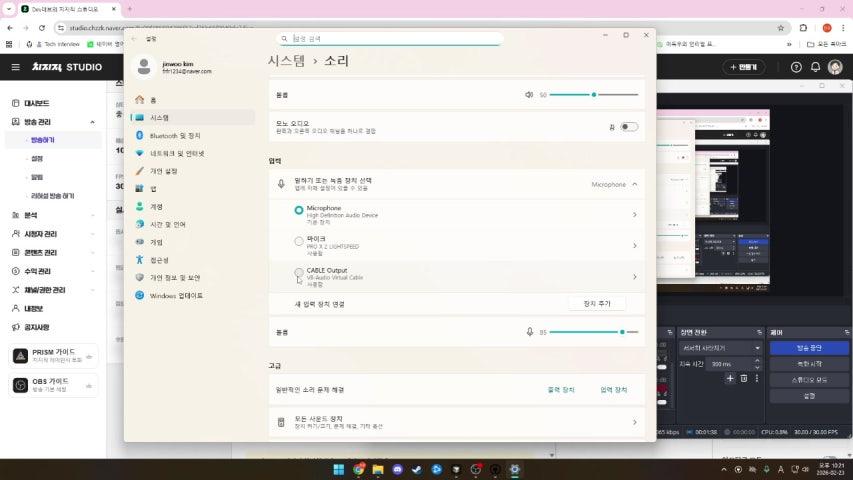The width and height of the screenshot is (853, 480).
Task: Collapse the input device selection section
Action: [x=634, y=184]
